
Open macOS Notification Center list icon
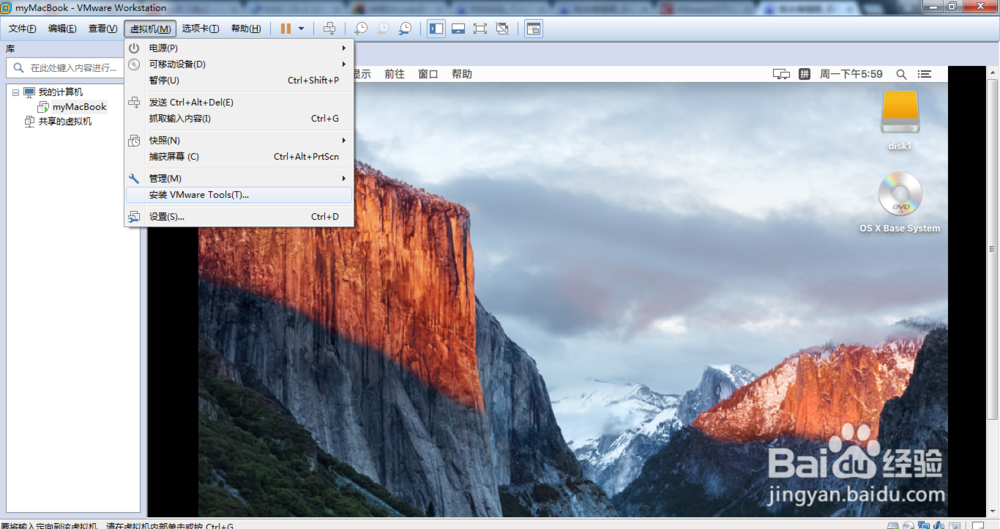point(924,74)
